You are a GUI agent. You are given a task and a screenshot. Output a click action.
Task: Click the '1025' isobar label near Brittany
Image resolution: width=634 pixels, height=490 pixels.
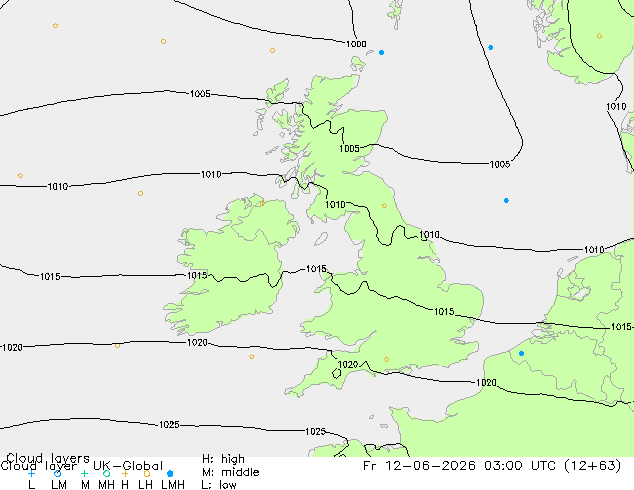point(315,431)
